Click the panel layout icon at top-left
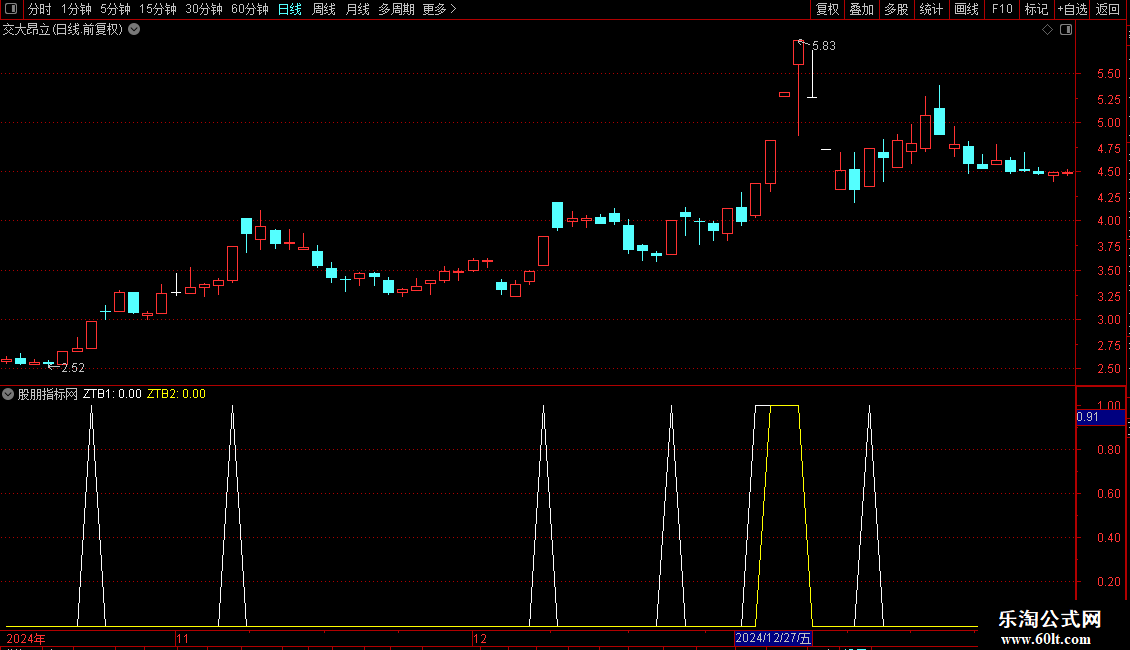Image resolution: width=1130 pixels, height=650 pixels. click(11, 9)
